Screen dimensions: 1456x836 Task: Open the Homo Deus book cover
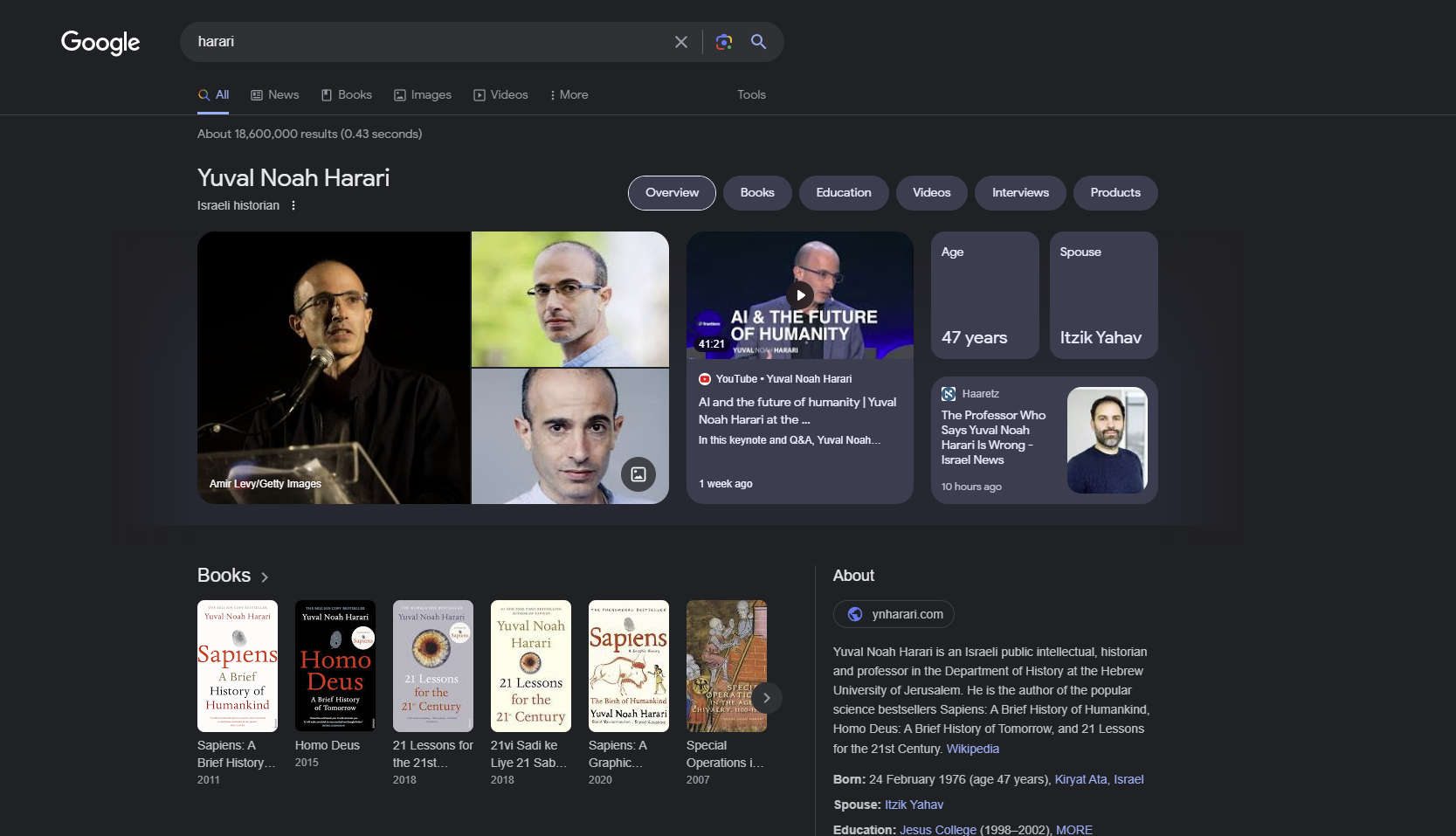pos(335,666)
